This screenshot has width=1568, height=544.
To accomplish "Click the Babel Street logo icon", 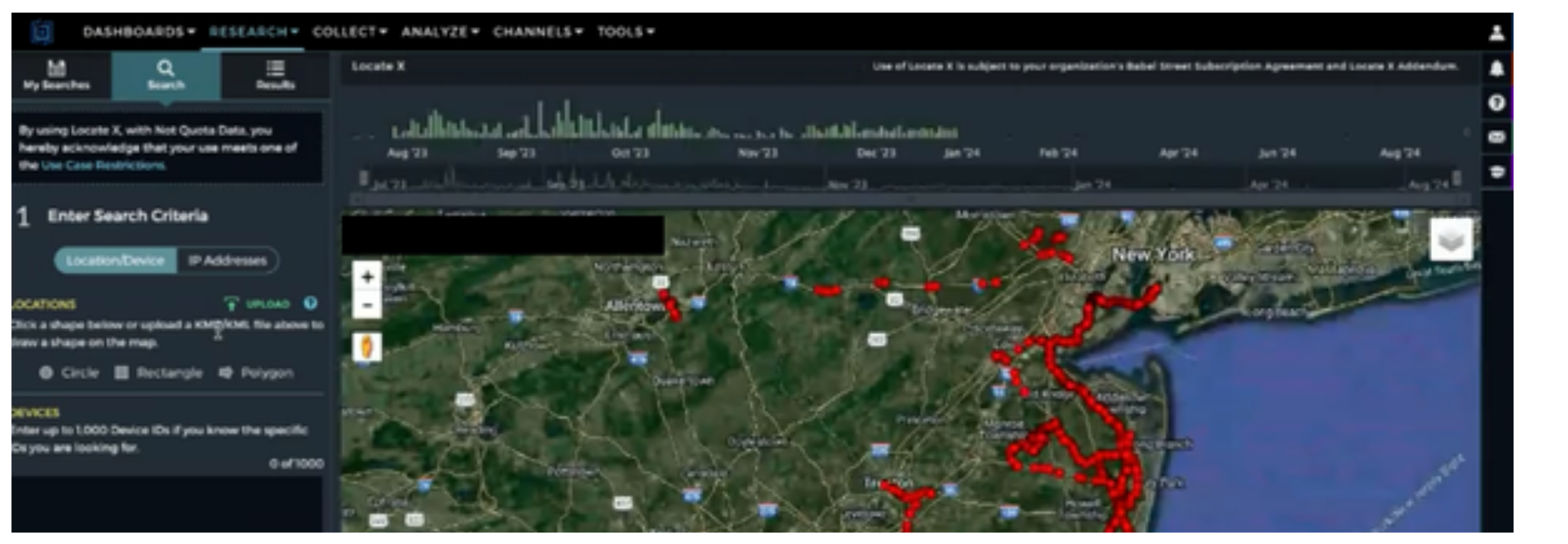I will 43,31.
